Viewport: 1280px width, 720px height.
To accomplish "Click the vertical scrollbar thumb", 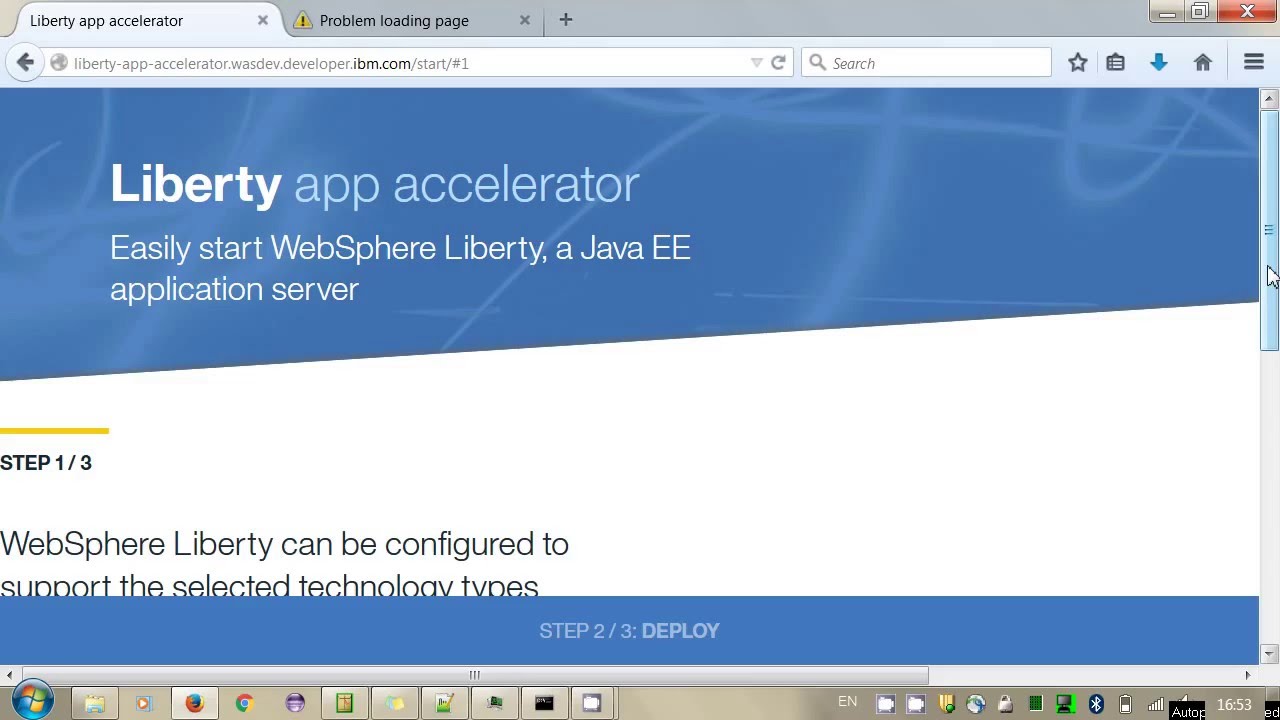I will (x=1269, y=230).
